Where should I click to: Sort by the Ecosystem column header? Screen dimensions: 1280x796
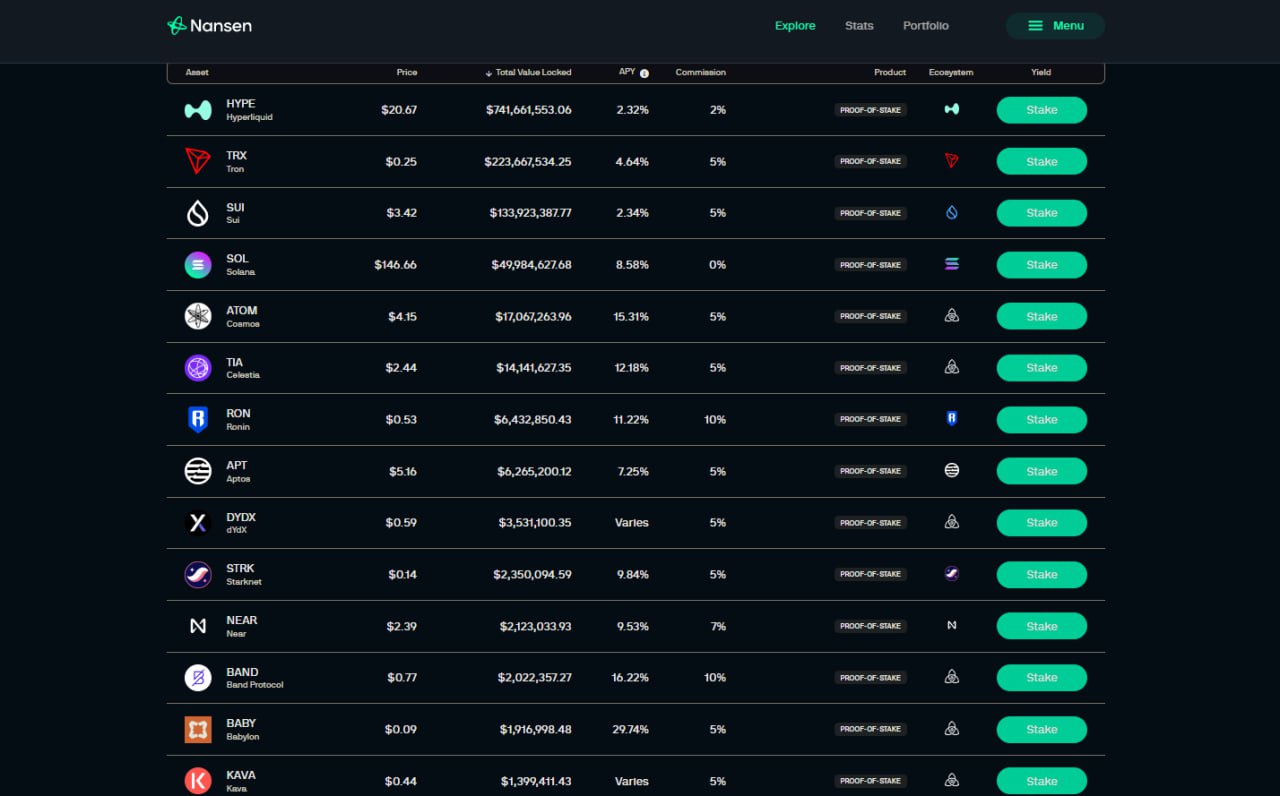pos(951,73)
